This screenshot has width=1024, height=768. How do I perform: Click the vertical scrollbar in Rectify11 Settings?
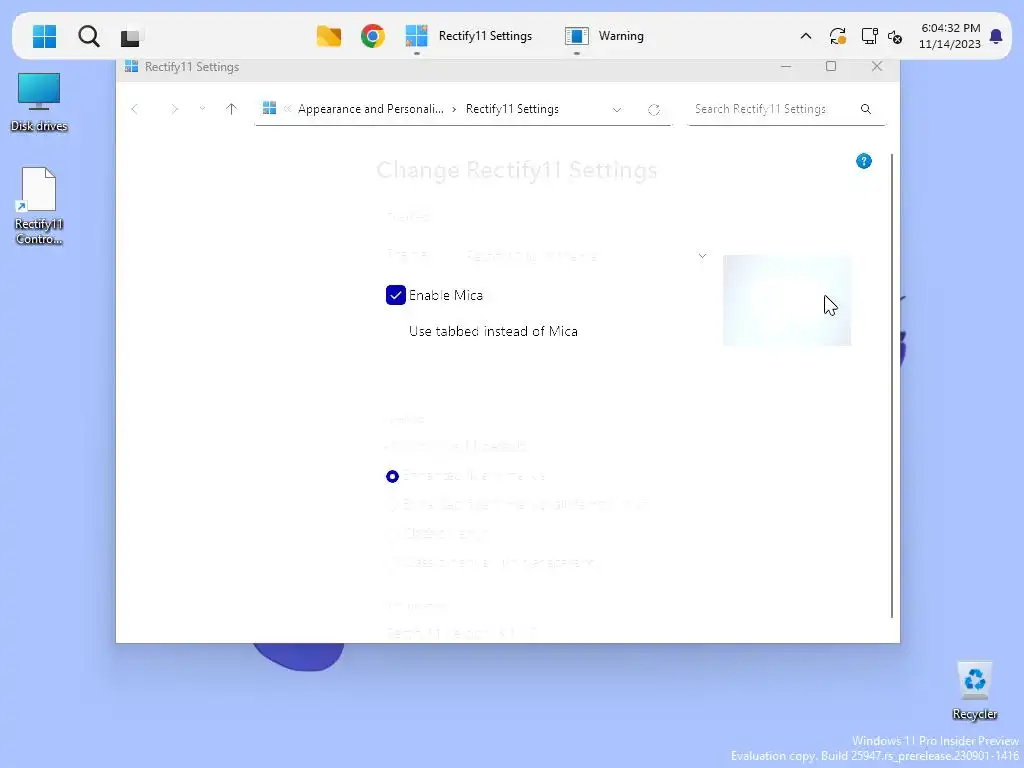click(891, 385)
